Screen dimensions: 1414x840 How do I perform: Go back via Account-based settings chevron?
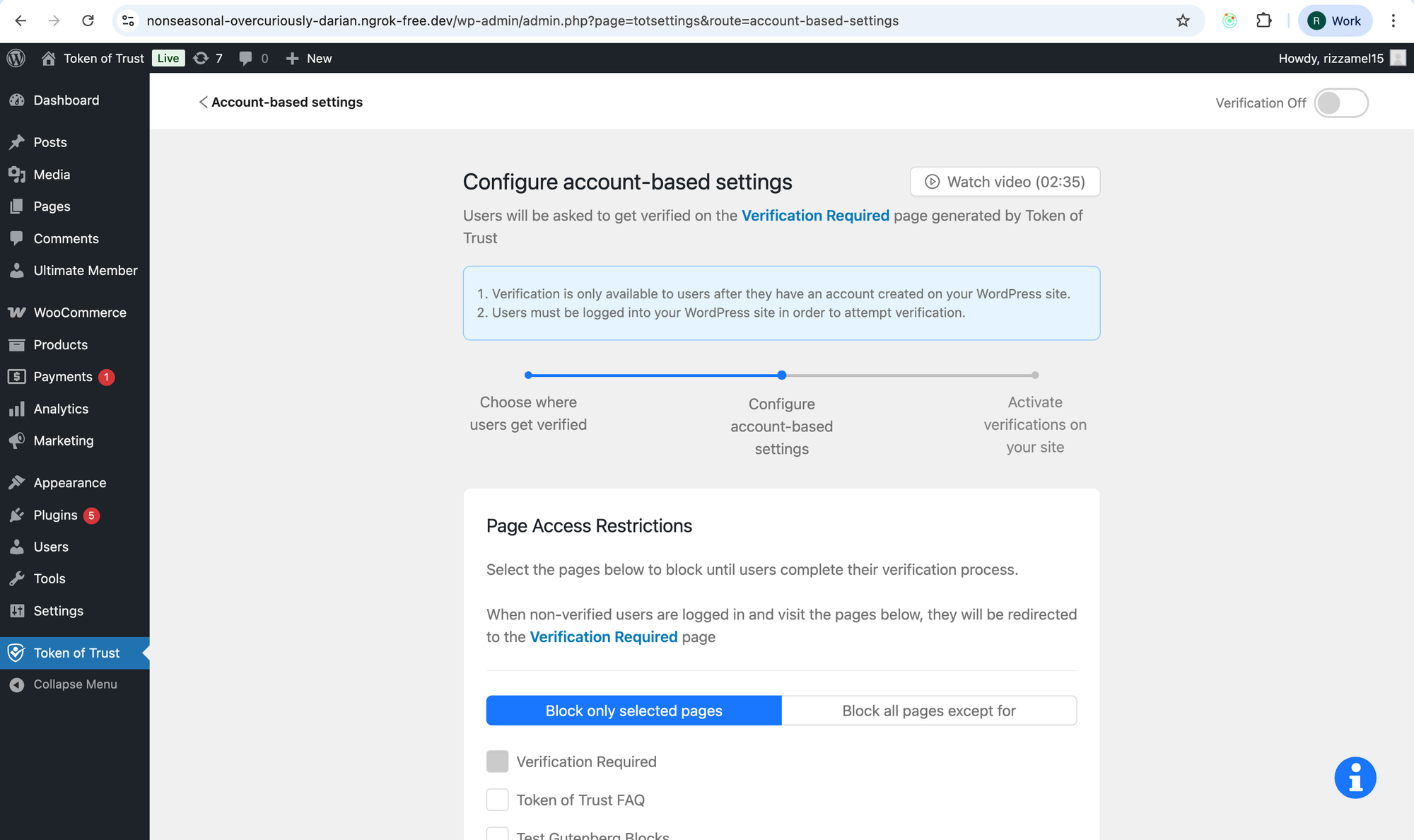coord(203,103)
